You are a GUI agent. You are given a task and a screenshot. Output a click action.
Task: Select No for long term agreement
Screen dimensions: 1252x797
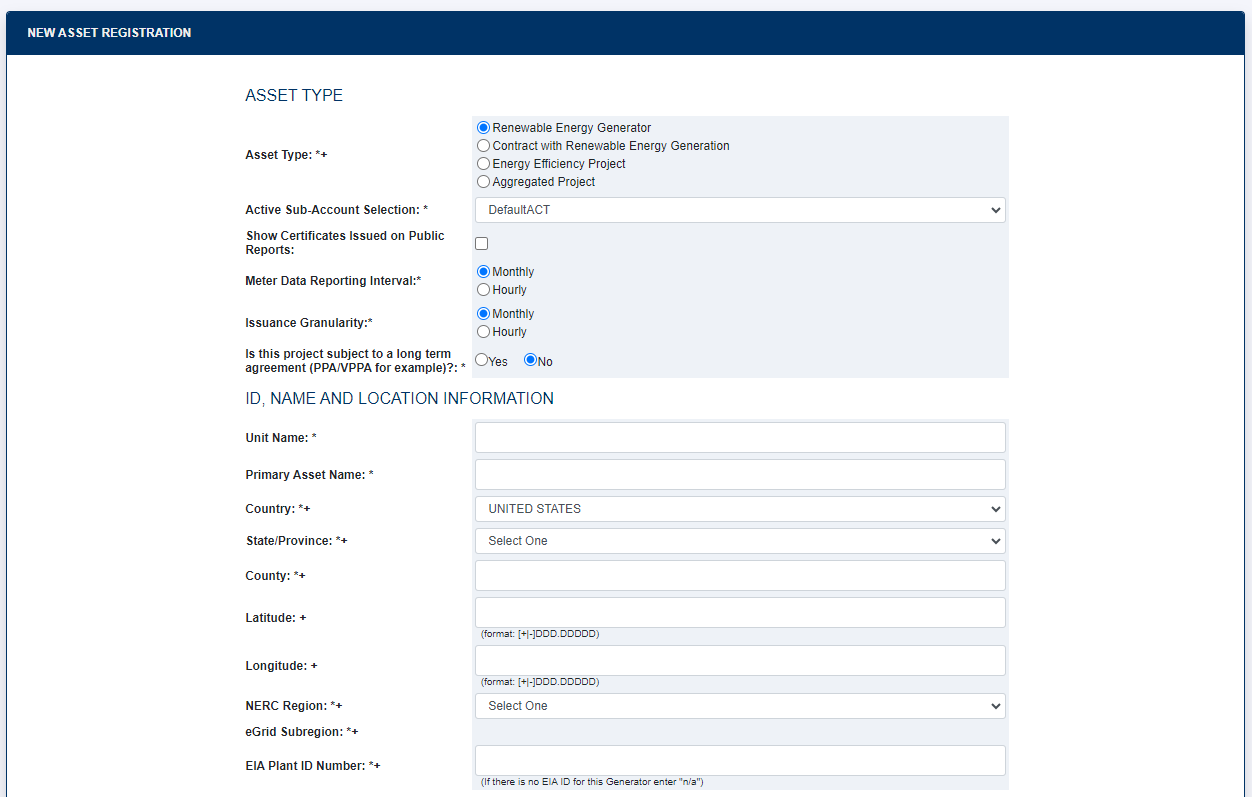tap(531, 360)
